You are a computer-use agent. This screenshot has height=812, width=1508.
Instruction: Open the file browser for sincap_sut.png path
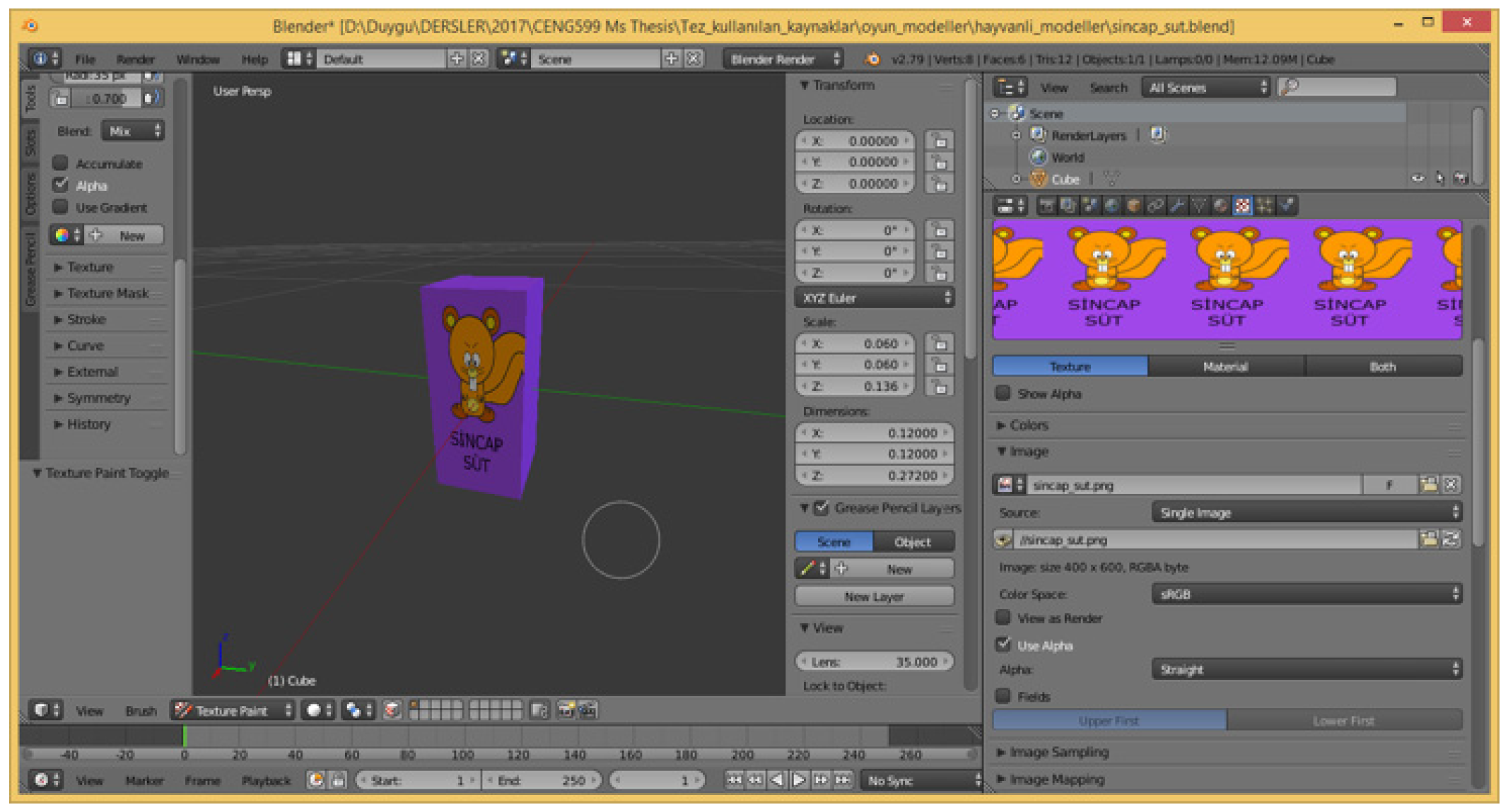(x=1428, y=540)
